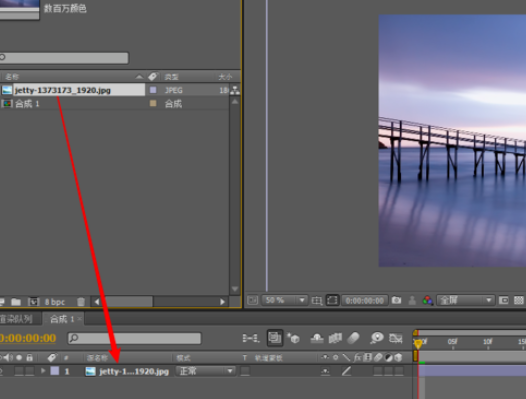The height and width of the screenshot is (399, 526).
Task: Switch to the 合成 1 timeline tab
Action: [x=62, y=319]
